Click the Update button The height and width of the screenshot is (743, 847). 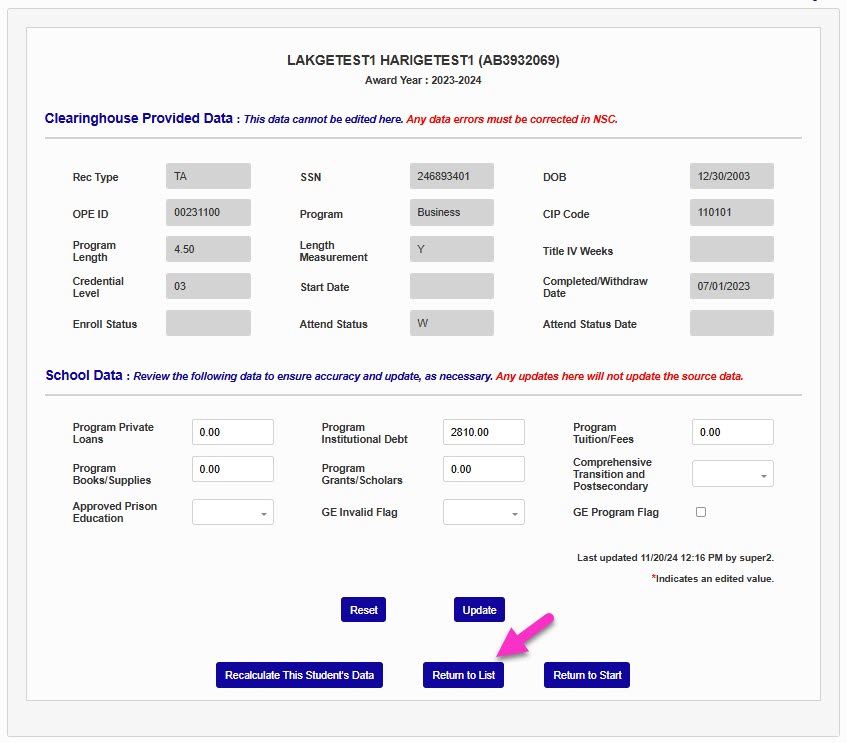(479, 610)
